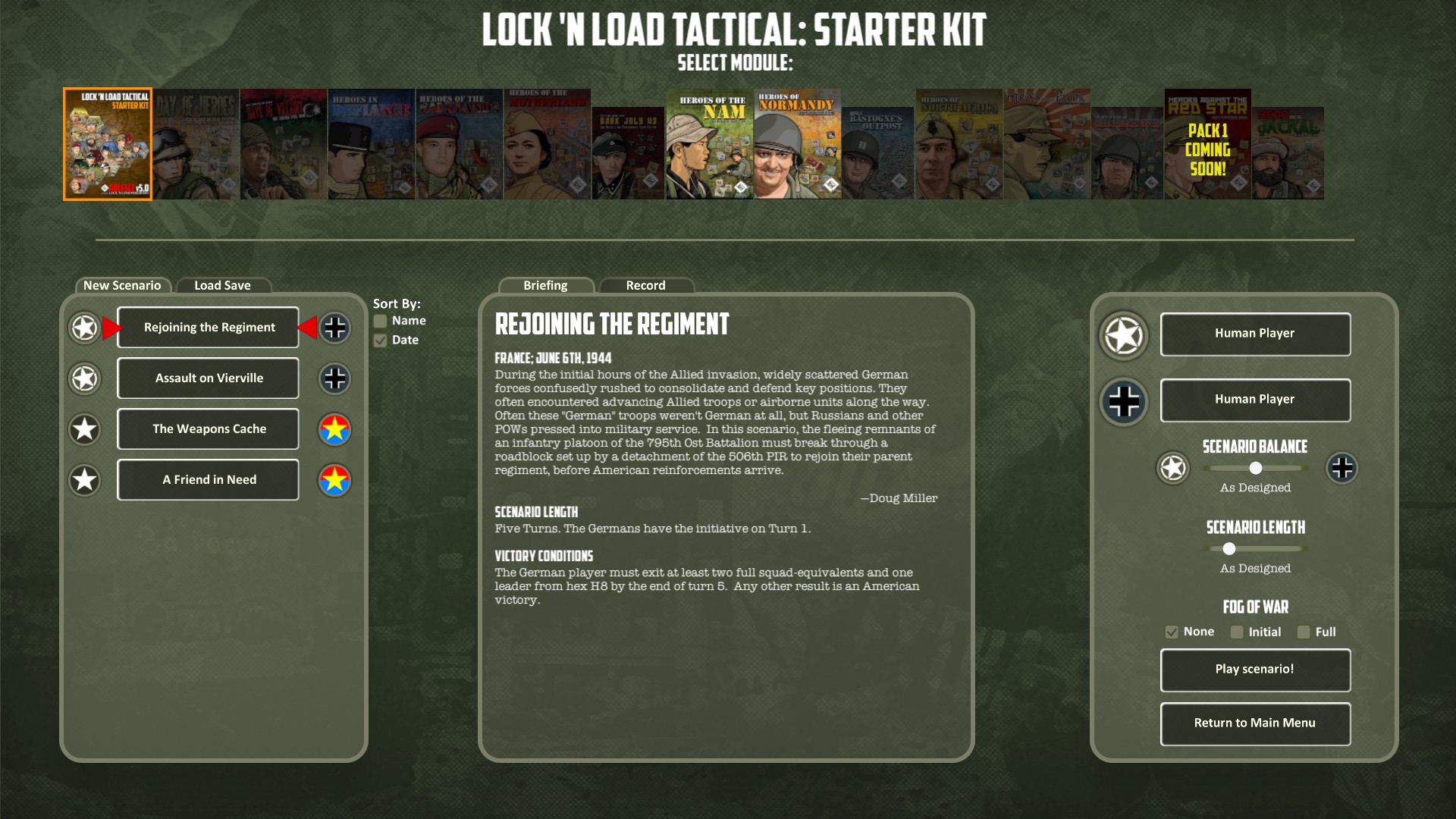Switch to the Load Save tab

pos(222,285)
